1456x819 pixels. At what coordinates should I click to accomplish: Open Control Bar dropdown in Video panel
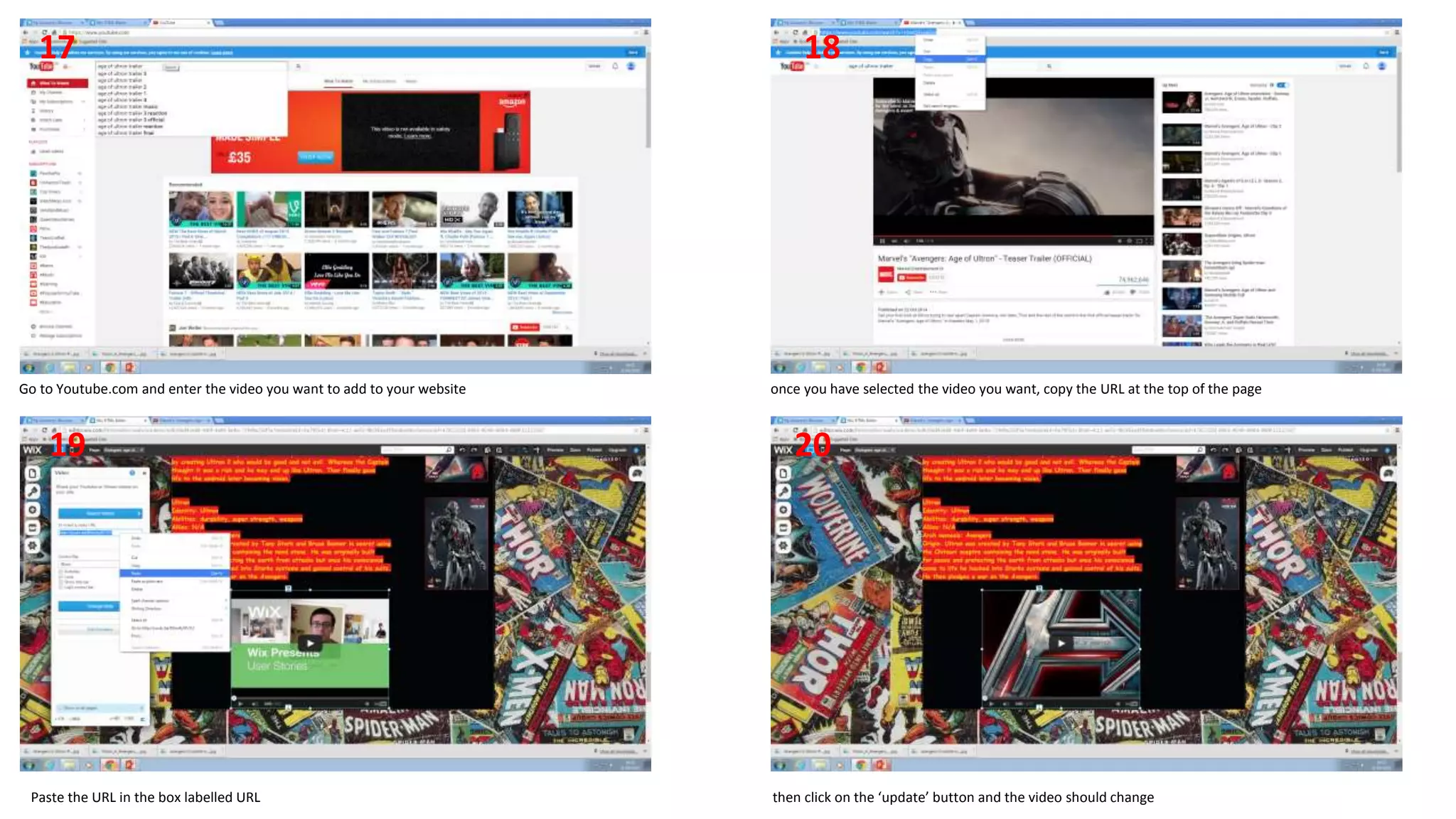click(89, 564)
